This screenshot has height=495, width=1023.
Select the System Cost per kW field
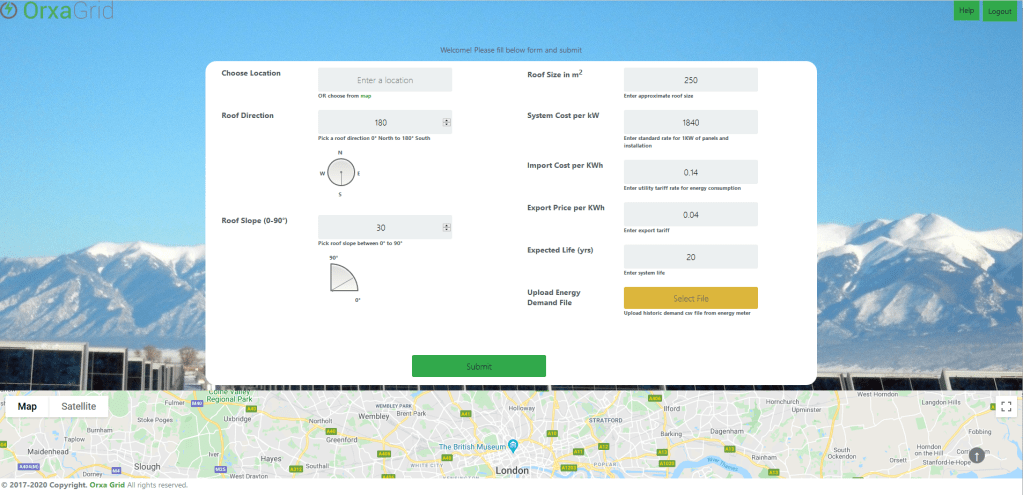pos(690,122)
